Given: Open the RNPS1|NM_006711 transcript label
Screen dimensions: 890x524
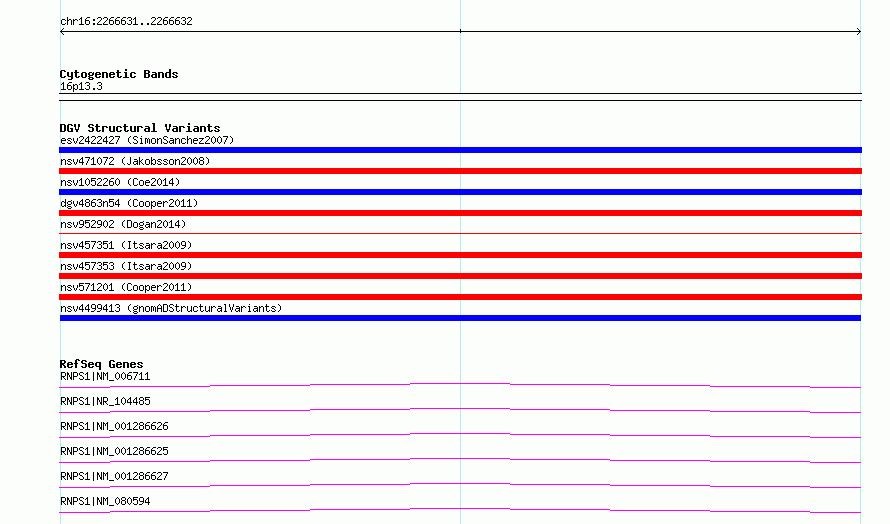Looking at the screenshot, I should (105, 376).
